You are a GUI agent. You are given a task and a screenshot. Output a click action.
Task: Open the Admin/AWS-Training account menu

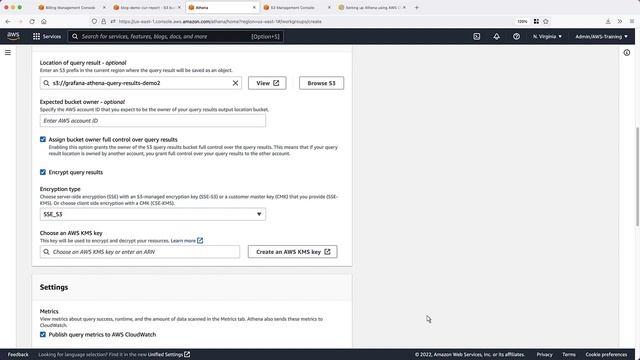tap(602, 36)
